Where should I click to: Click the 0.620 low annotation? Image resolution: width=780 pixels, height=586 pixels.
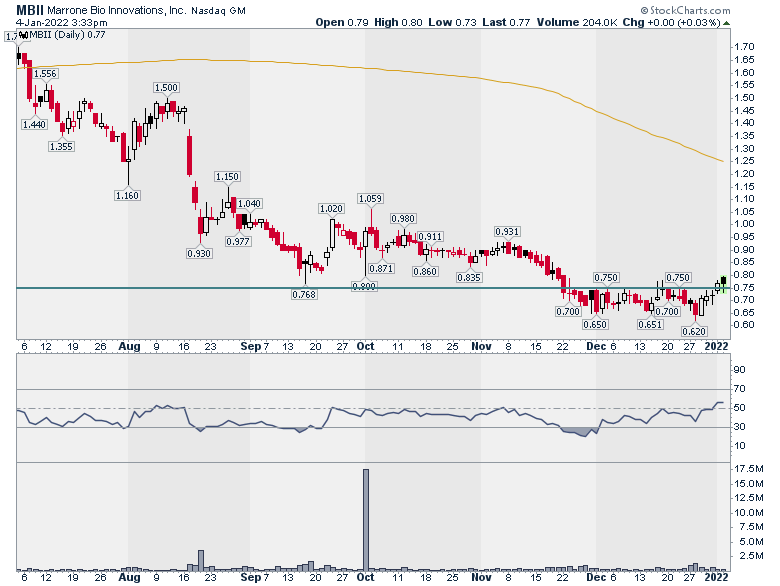tap(694, 331)
